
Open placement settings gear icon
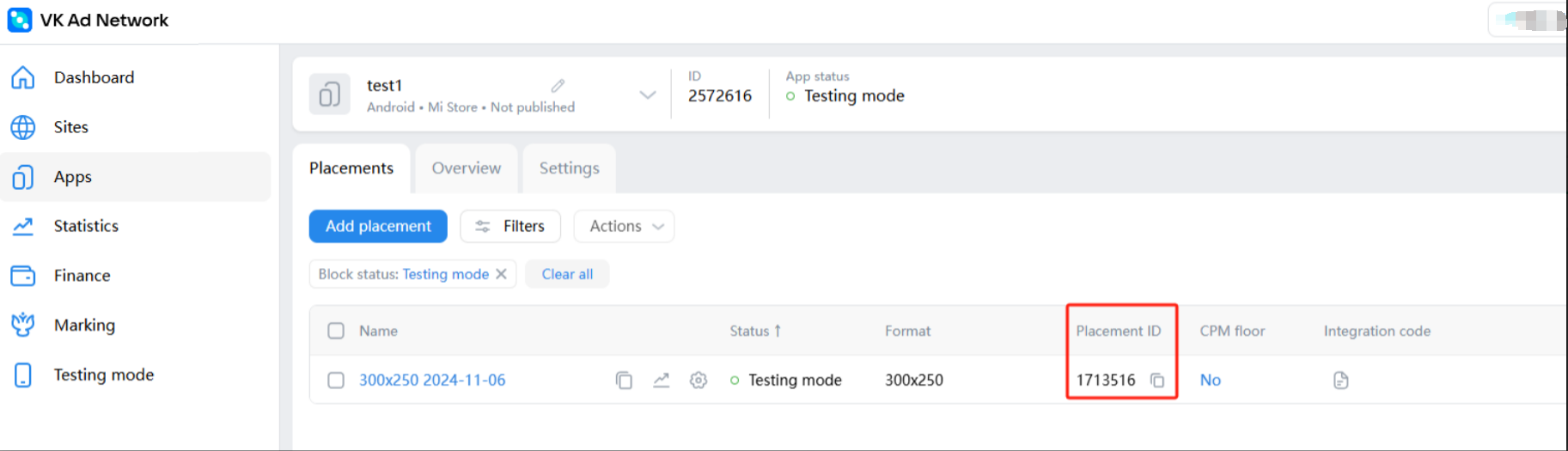coord(699,381)
